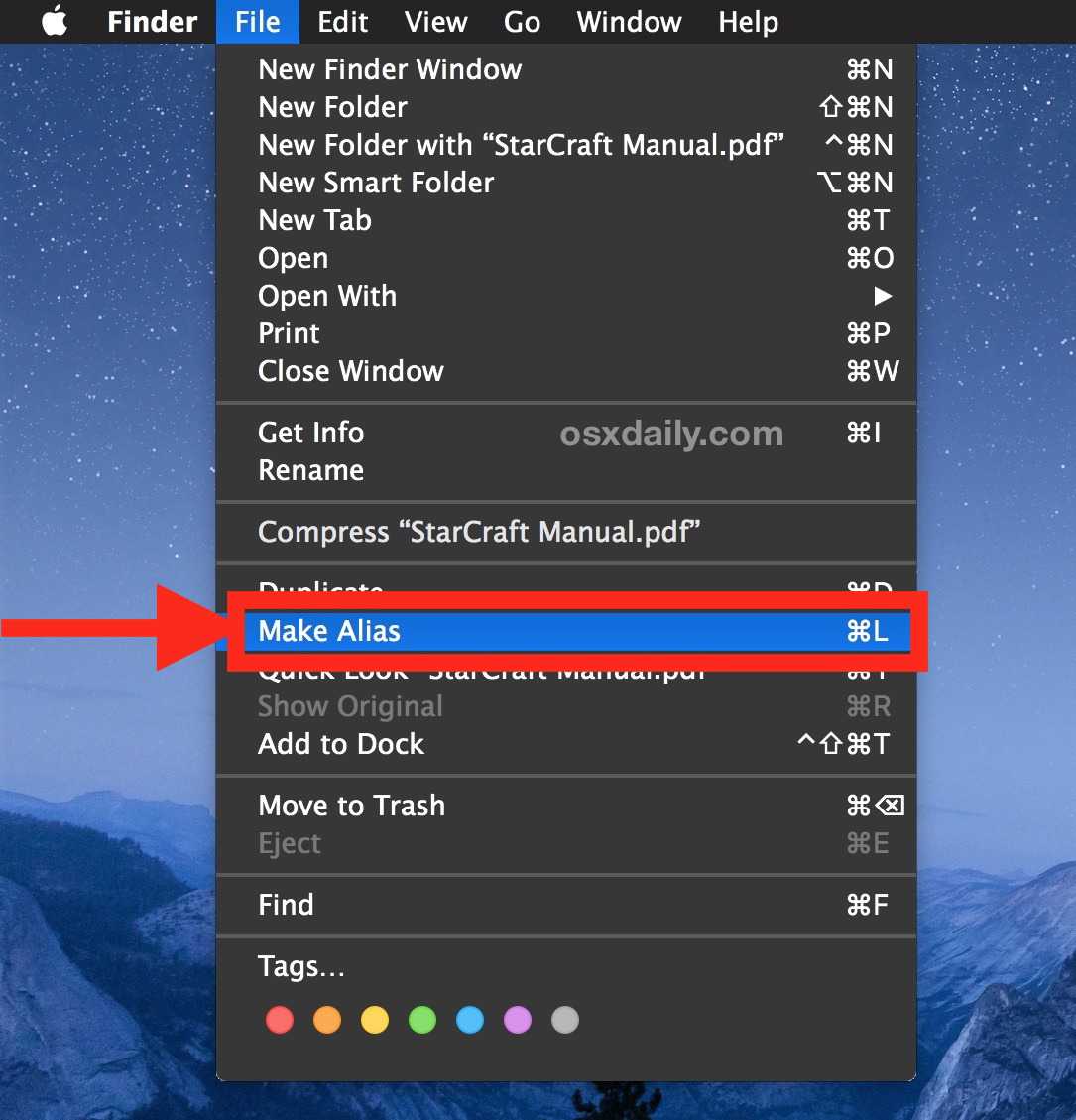Viewport: 1076px width, 1120px height.
Task: Choose New Folder with "StarCraft Manual.pdf"
Action: coord(566,145)
